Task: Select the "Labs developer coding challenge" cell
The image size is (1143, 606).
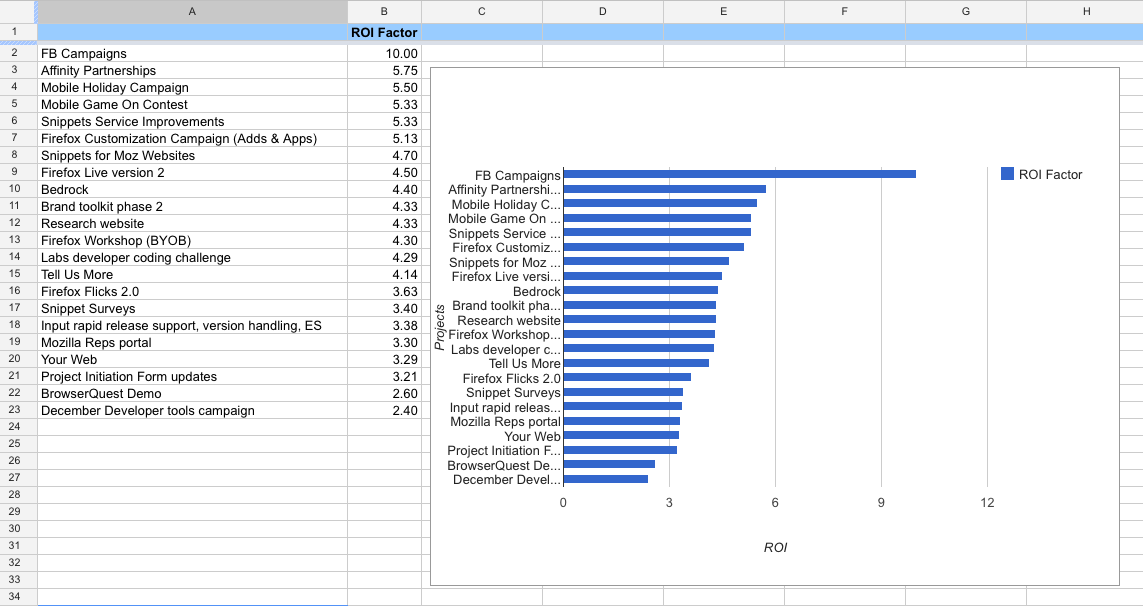Action: (192, 257)
